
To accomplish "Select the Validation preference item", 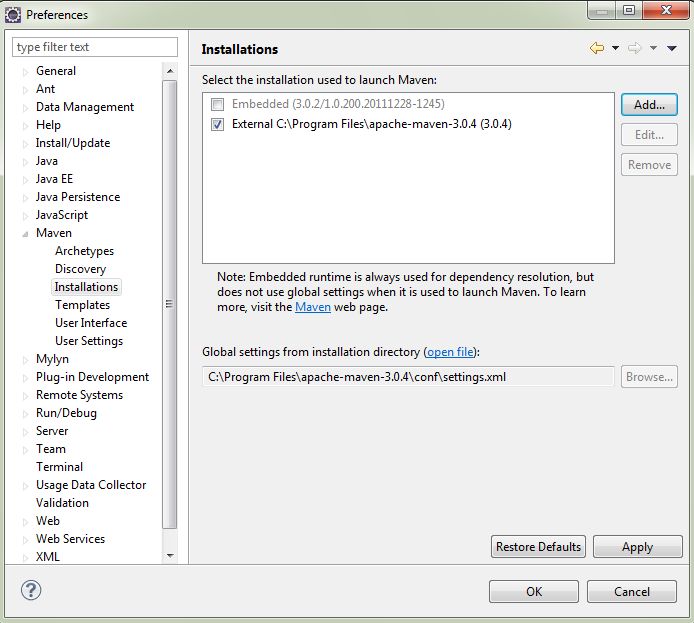I will [62, 503].
